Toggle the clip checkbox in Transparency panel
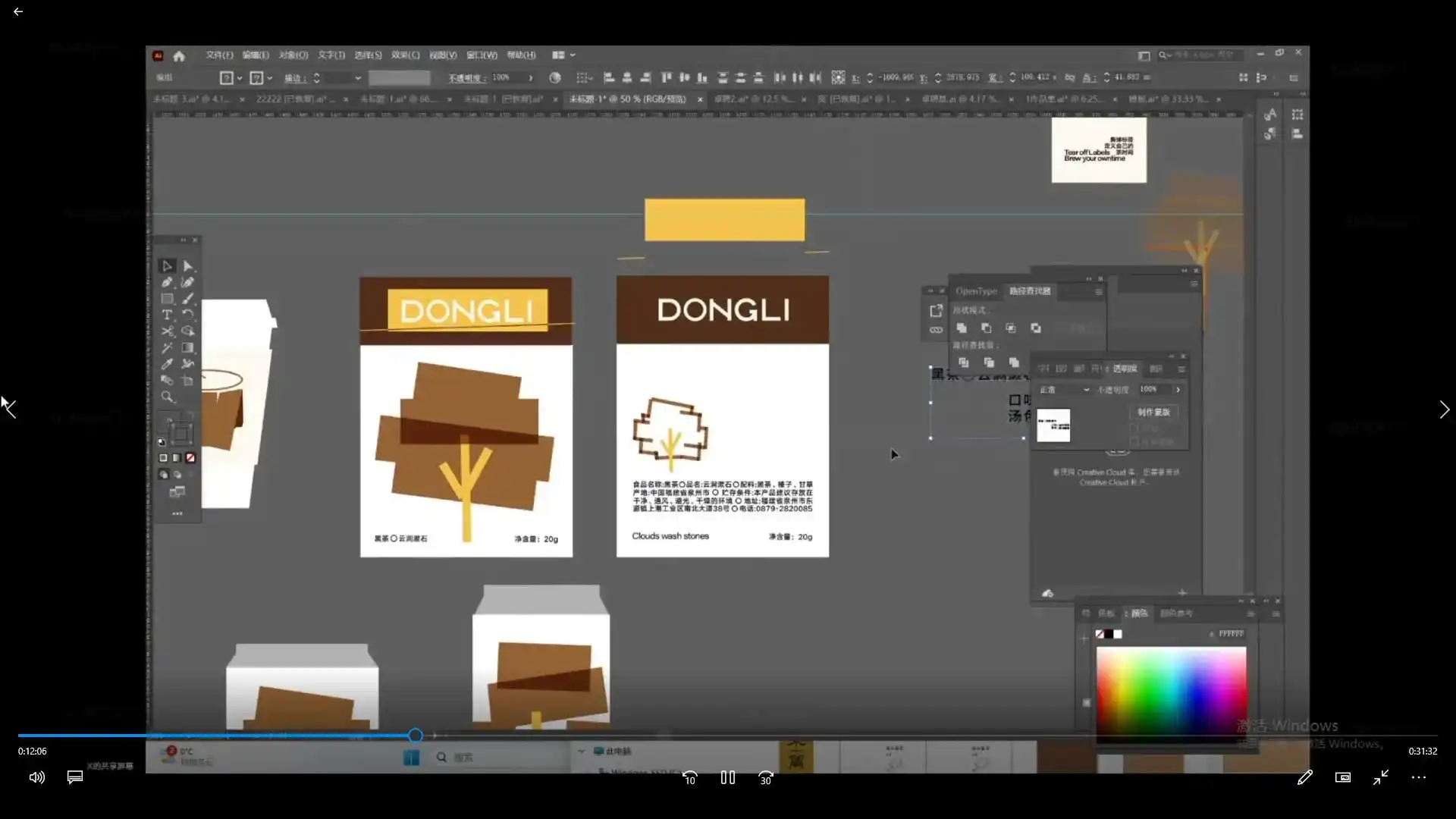This screenshot has height=819, width=1456. point(1134,428)
